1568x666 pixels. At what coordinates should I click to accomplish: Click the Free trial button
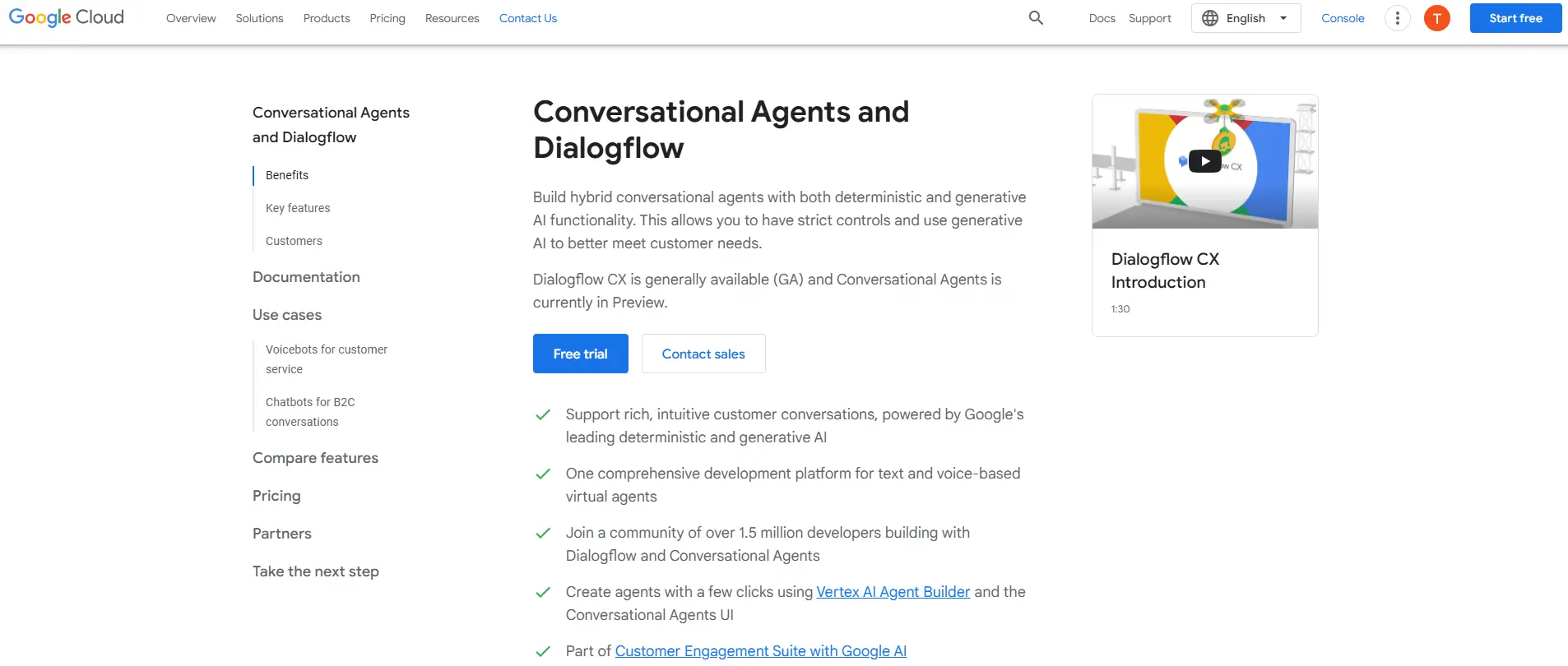580,354
